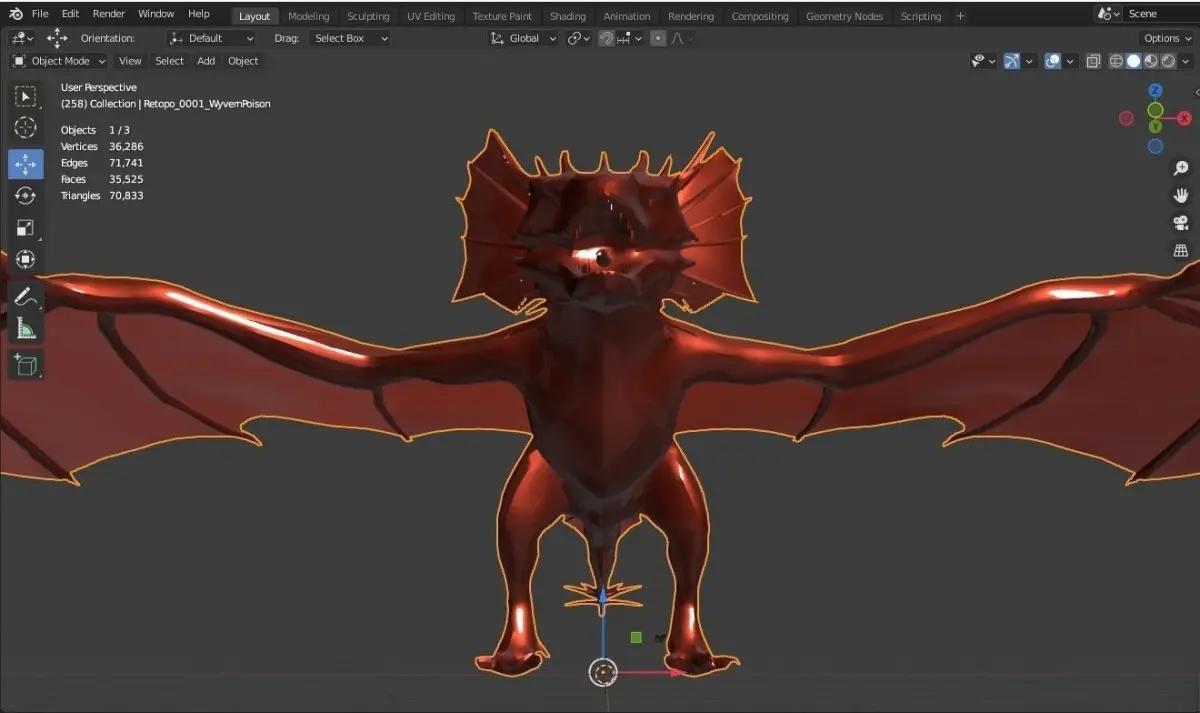Select solid viewport shading
This screenshot has height=713, width=1200.
(x=1133, y=61)
